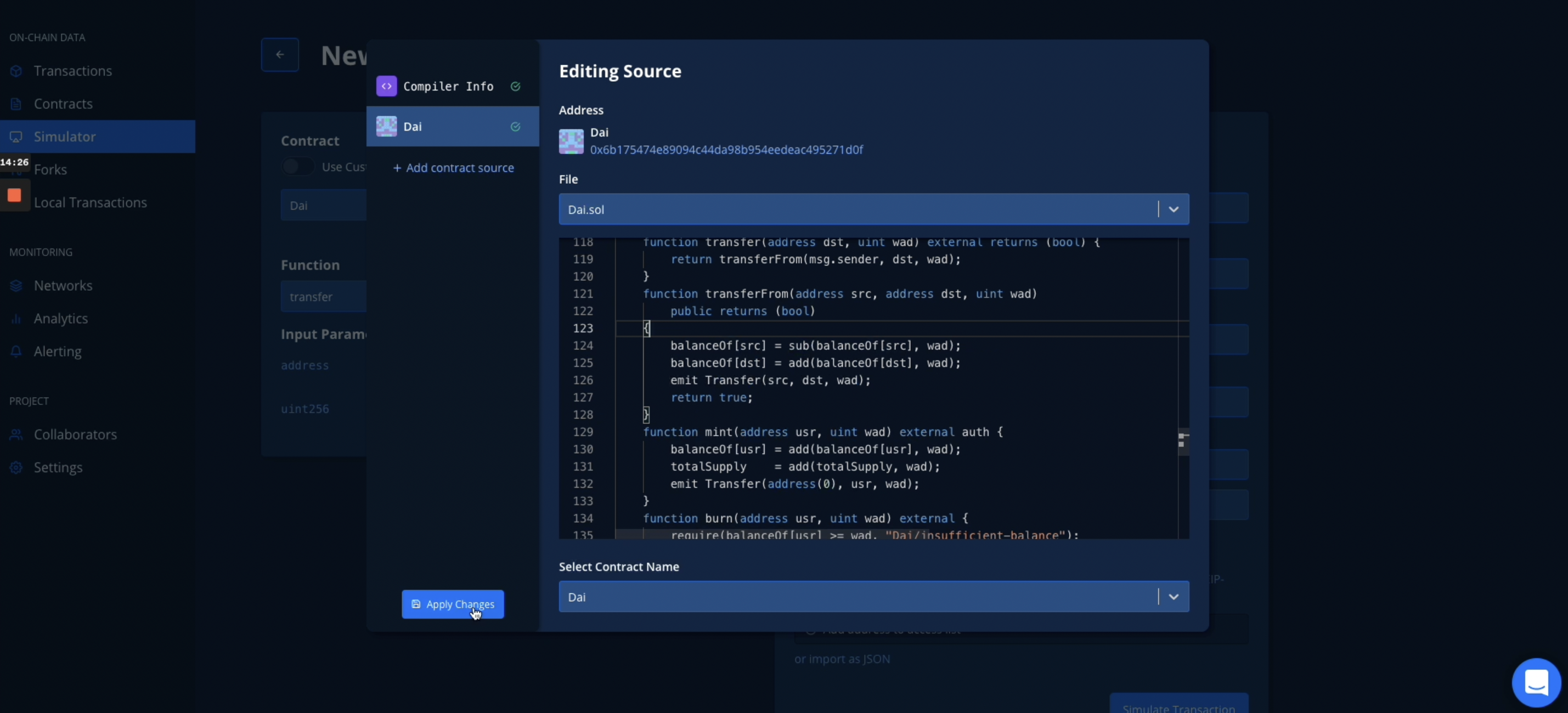The width and height of the screenshot is (1568, 713).
Task: Click the save icon in Apply Changes
Action: [416, 604]
